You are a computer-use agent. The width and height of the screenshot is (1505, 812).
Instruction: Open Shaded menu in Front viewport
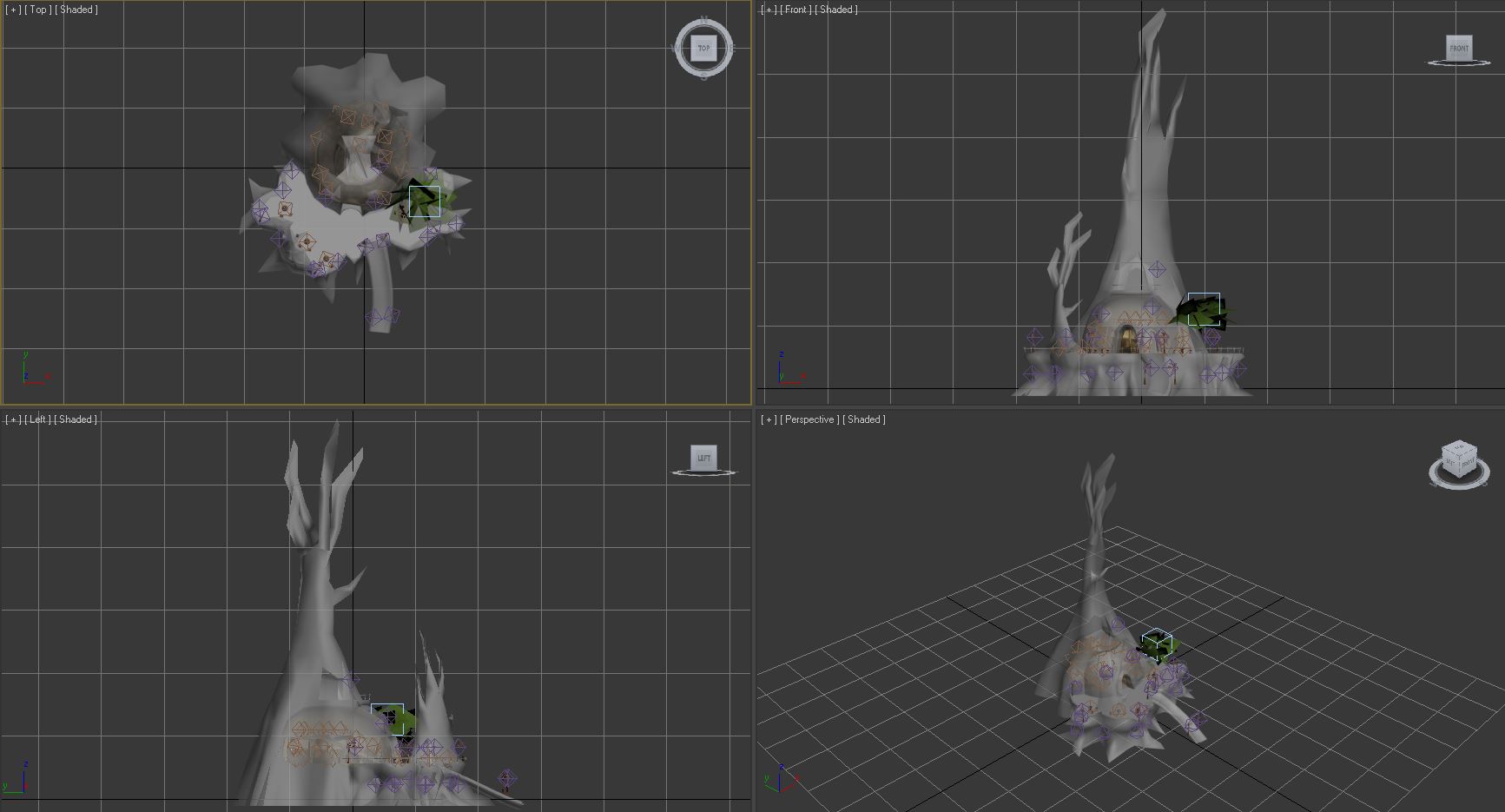pyautogui.click(x=836, y=10)
